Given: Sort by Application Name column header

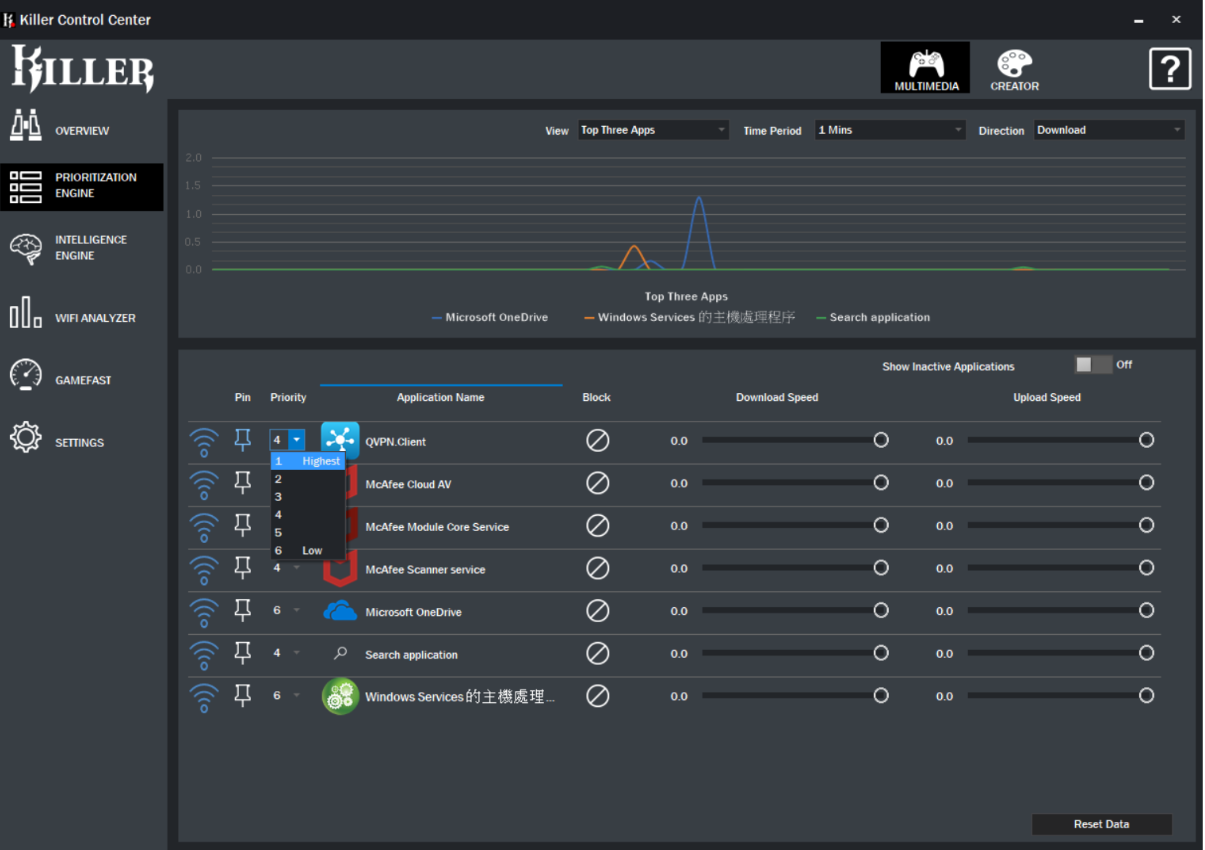Looking at the screenshot, I should coord(440,397).
